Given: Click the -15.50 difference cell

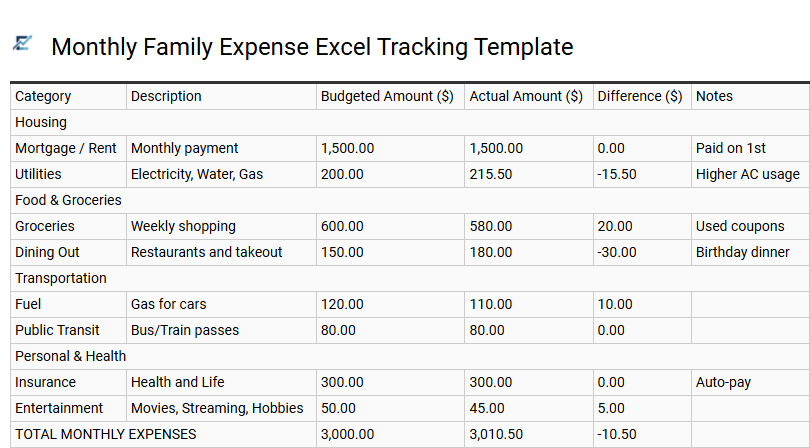Looking at the screenshot, I should pos(642,174).
